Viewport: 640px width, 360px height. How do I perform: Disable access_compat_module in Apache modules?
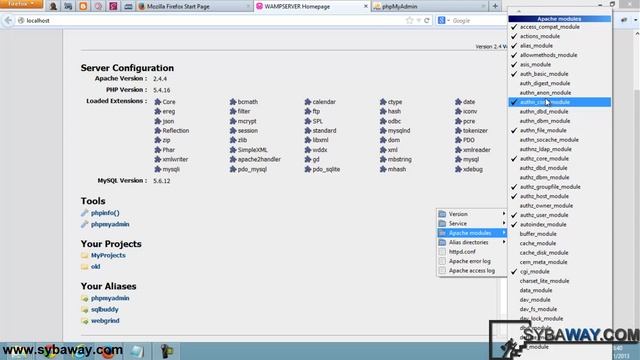pyautogui.click(x=559, y=27)
